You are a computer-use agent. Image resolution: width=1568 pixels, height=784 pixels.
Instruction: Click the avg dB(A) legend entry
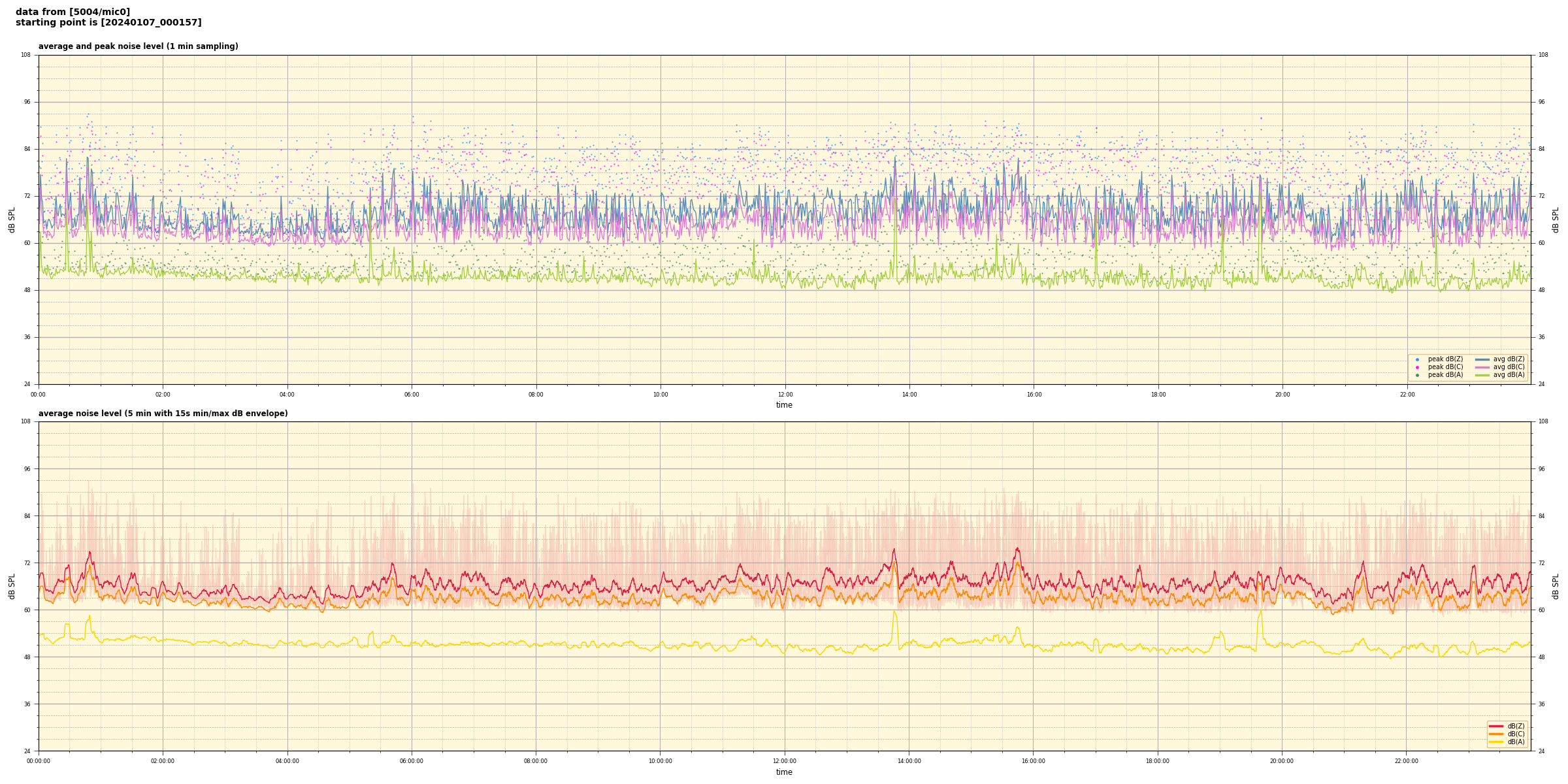point(1508,375)
